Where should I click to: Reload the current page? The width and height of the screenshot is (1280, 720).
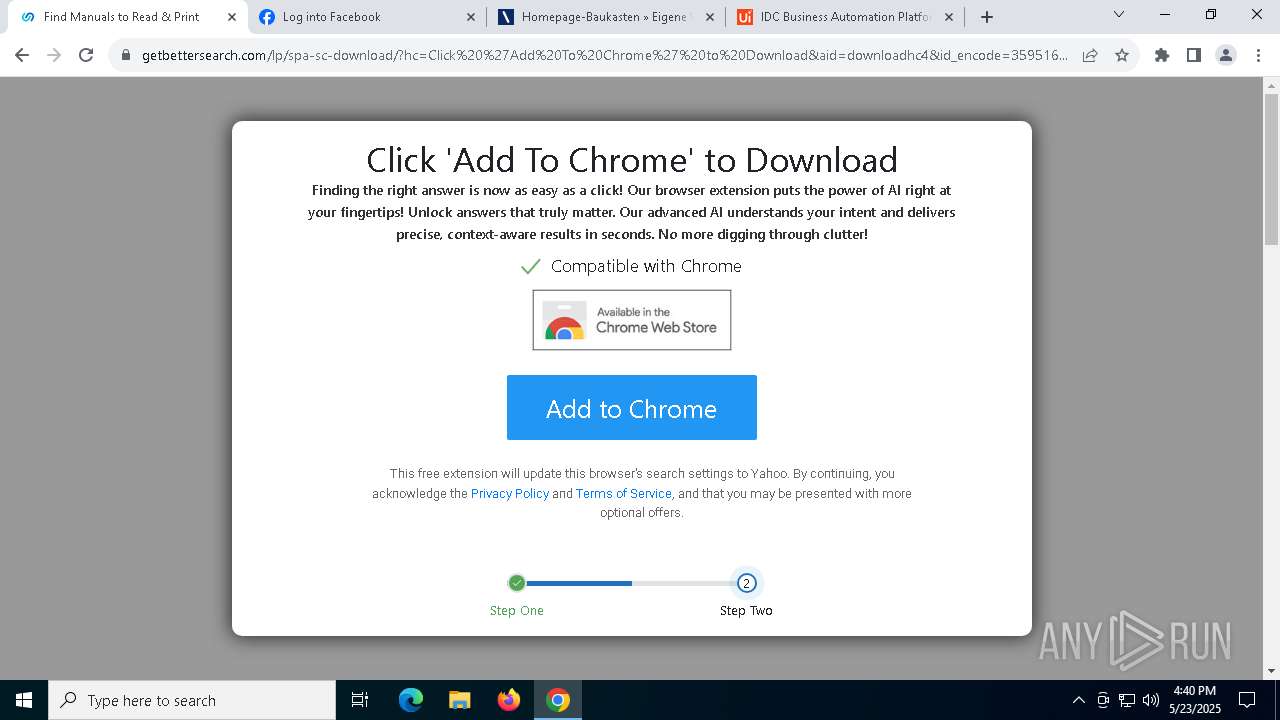(86, 55)
